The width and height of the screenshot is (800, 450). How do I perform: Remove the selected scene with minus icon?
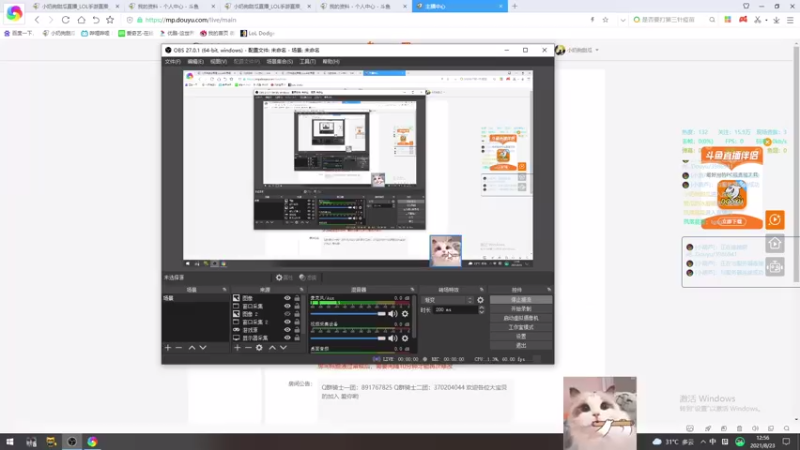coord(179,347)
